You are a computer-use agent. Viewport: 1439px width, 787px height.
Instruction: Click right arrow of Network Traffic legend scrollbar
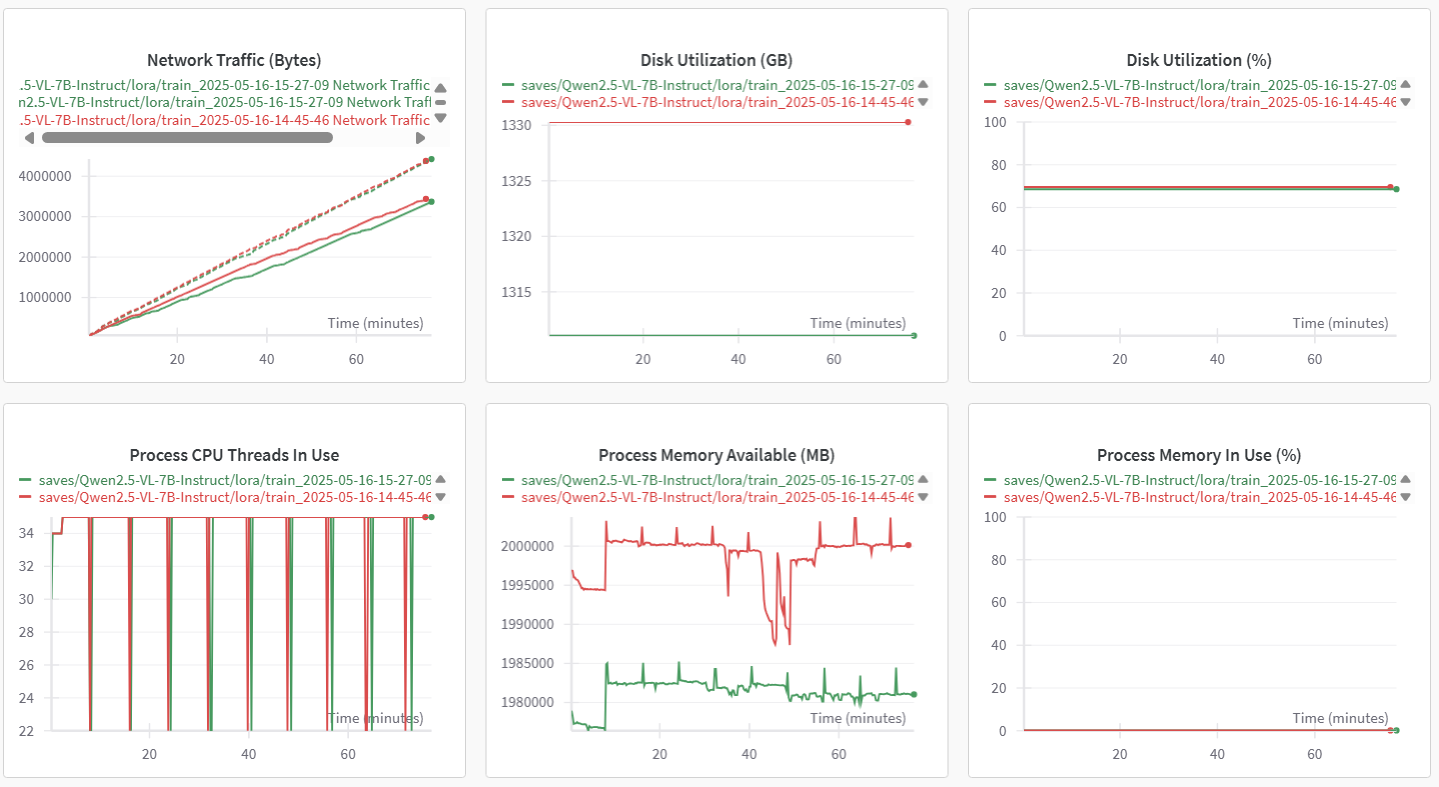click(x=421, y=138)
